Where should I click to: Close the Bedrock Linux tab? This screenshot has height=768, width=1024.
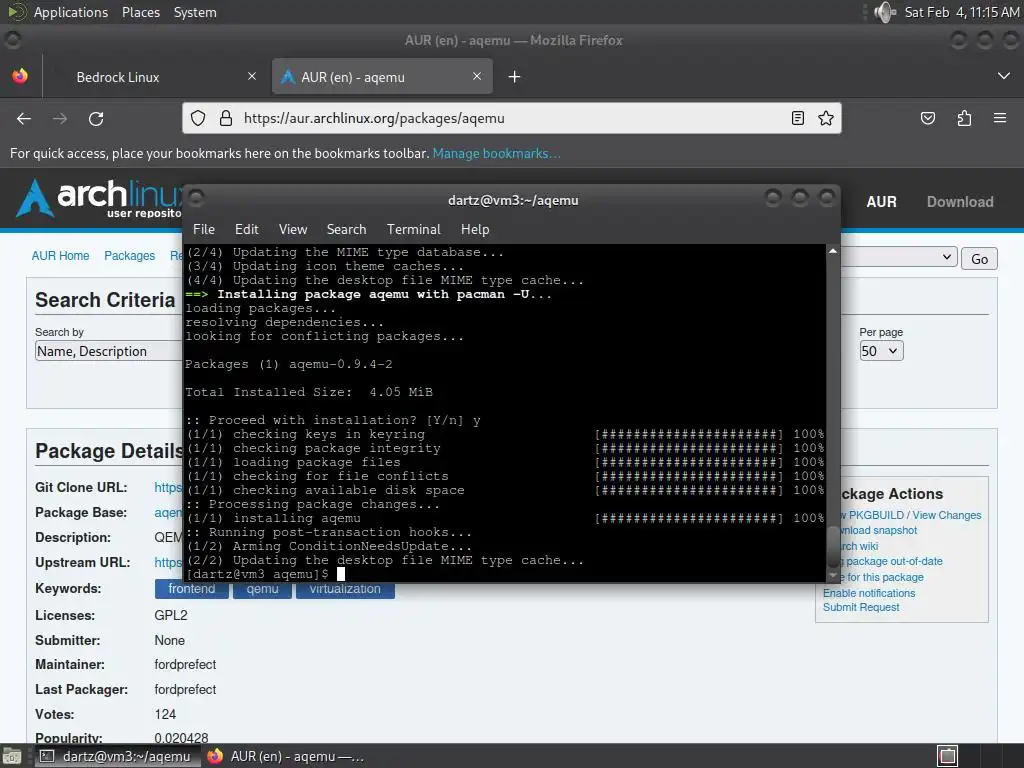[x=252, y=76]
